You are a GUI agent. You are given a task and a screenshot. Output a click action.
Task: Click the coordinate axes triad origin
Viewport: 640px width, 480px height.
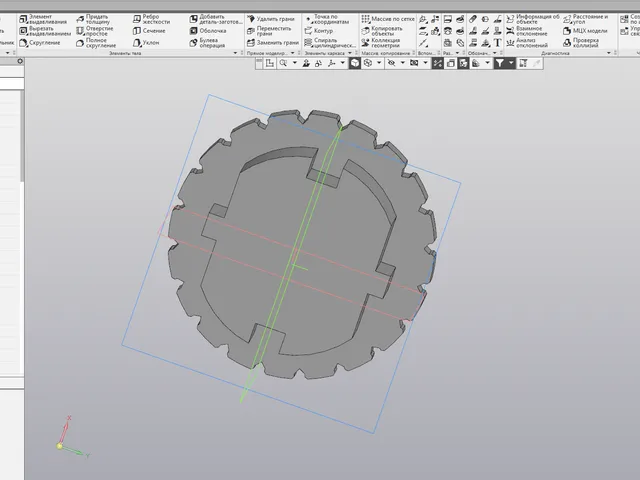pos(60,446)
